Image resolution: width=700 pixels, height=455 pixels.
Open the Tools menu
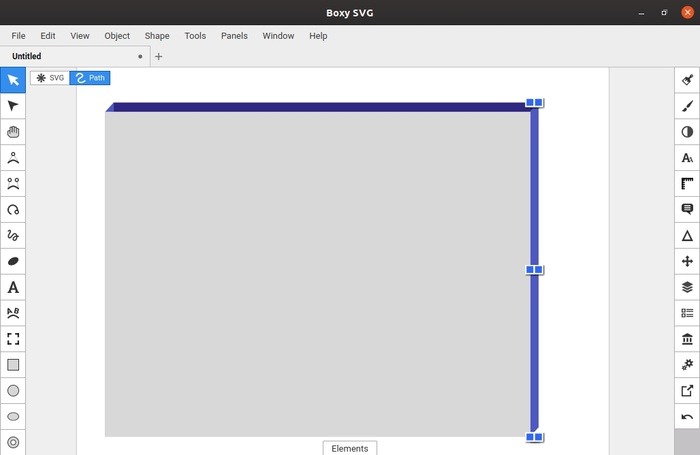[x=195, y=36]
